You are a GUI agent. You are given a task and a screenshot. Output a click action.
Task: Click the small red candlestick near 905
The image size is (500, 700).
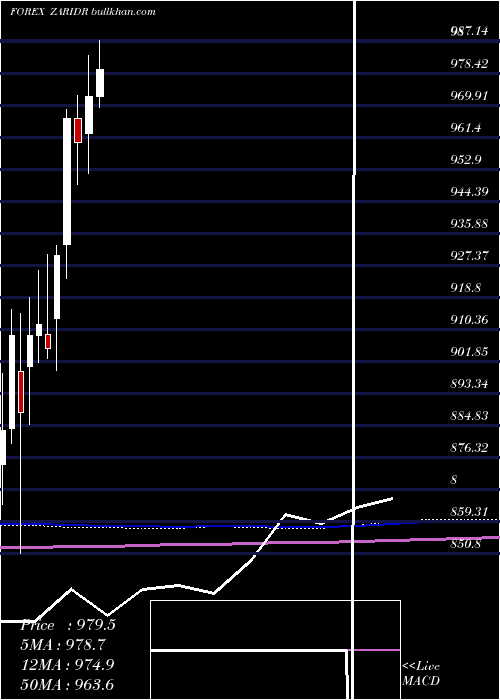coord(48,342)
